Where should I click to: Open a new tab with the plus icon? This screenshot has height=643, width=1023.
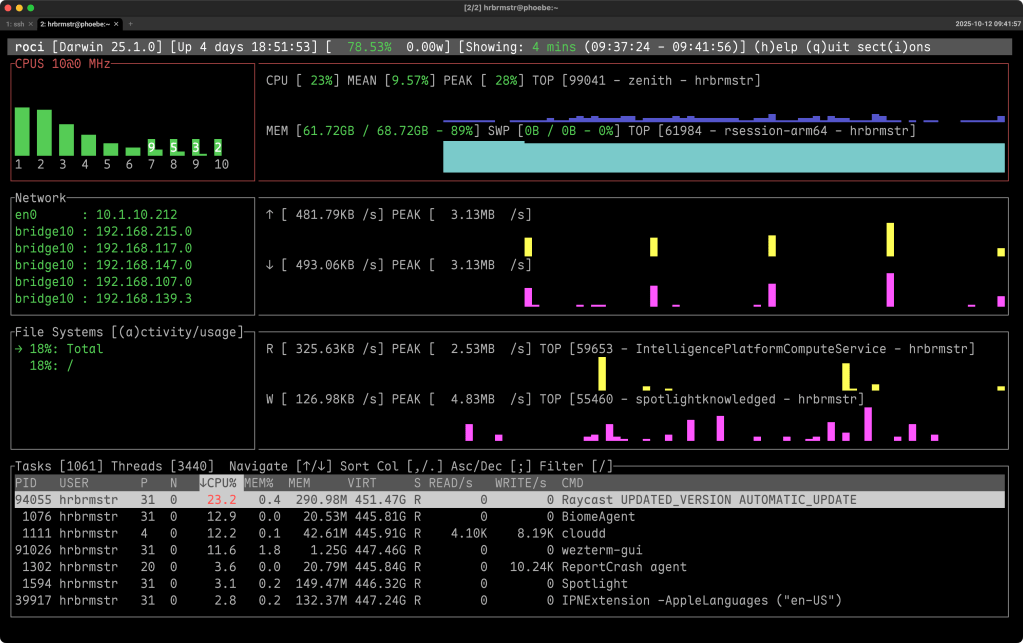coord(130,23)
